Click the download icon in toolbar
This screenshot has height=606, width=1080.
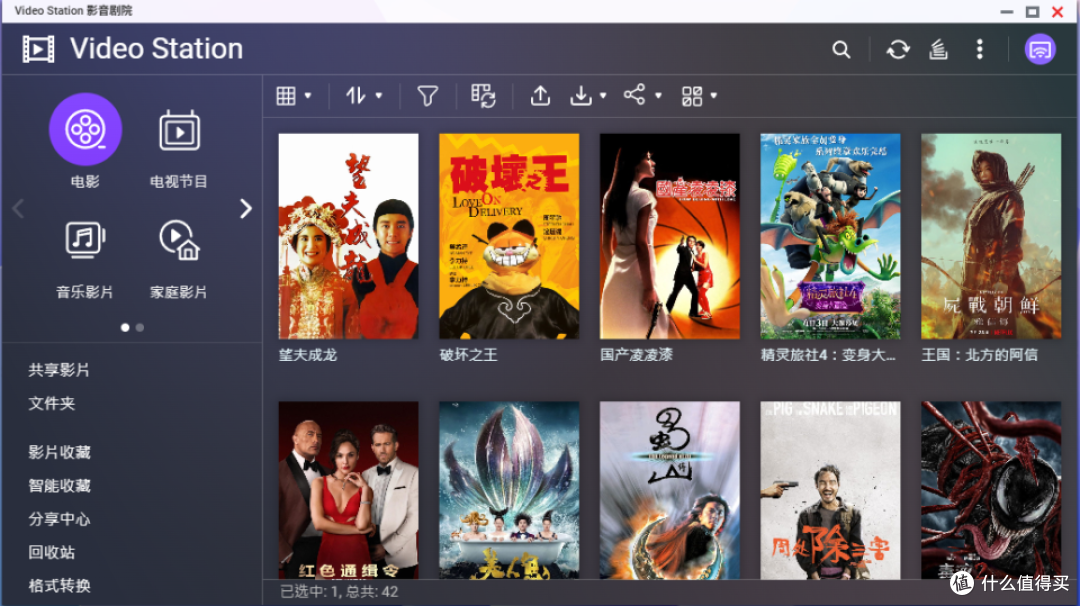[581, 96]
